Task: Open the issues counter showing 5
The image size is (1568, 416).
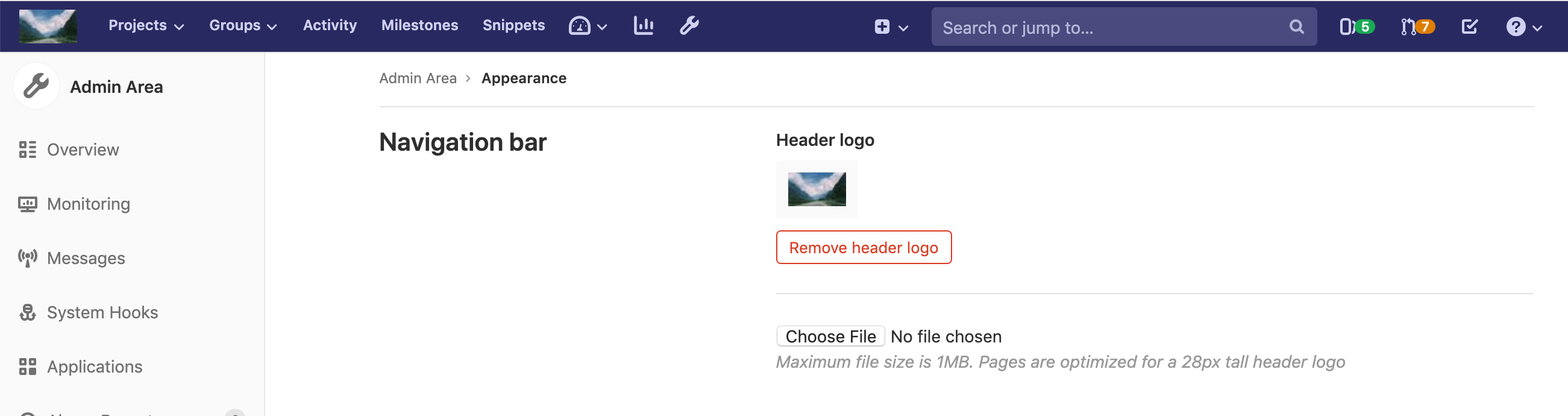Action: pos(1356,27)
